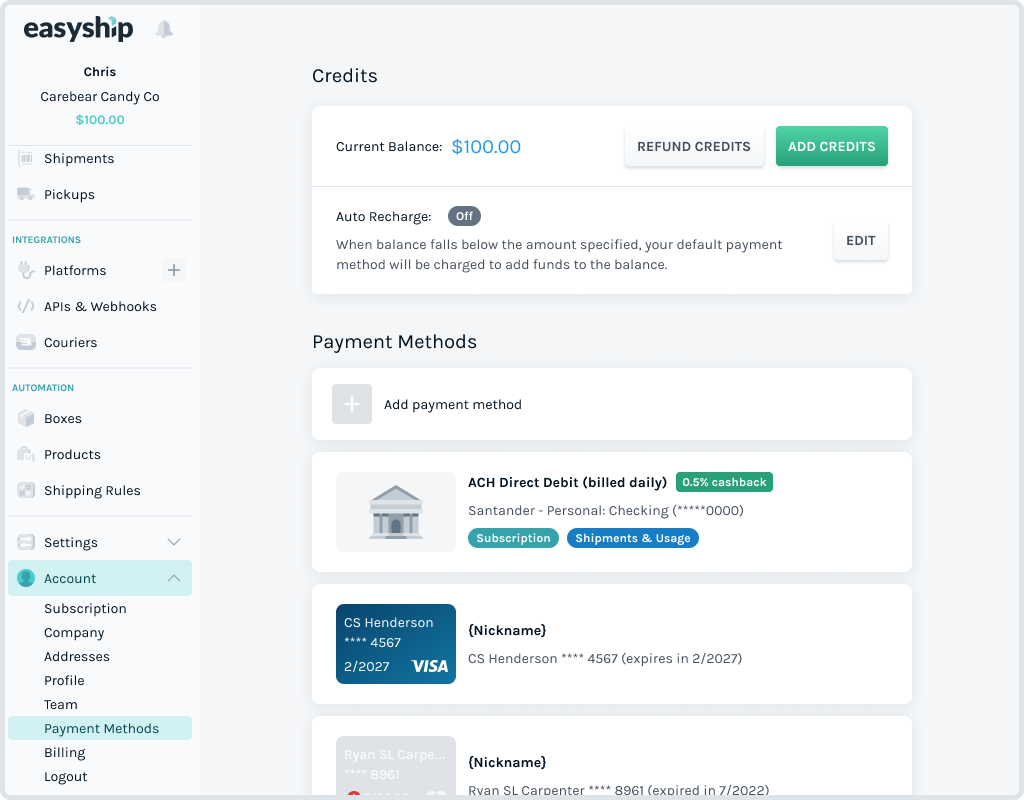Image resolution: width=1024 pixels, height=800 pixels.
Task: Click the bank building icon
Action: (396, 512)
